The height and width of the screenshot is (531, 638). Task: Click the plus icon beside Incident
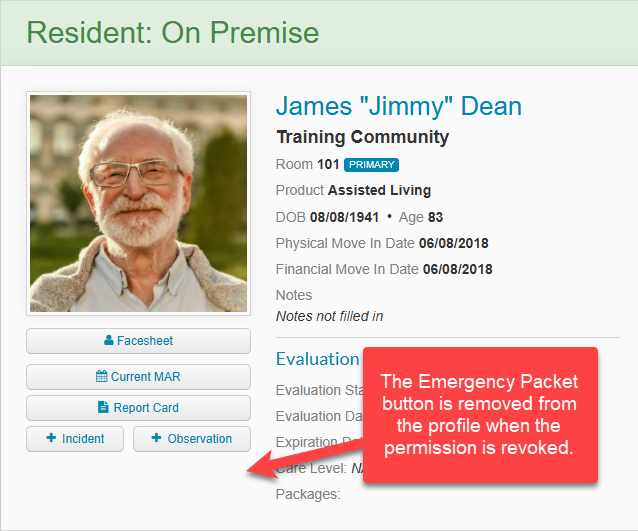(51, 438)
